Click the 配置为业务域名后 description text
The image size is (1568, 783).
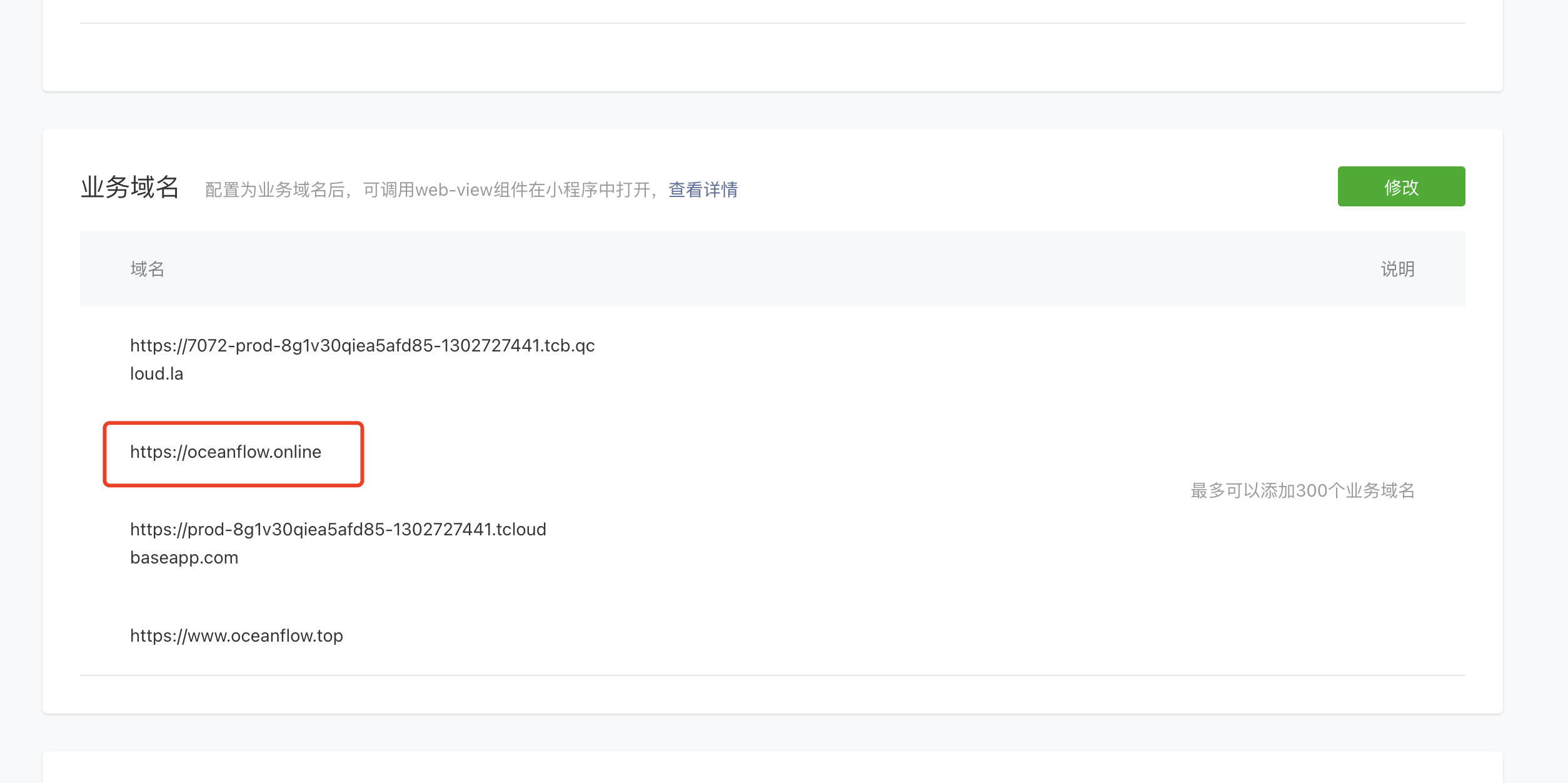point(275,190)
